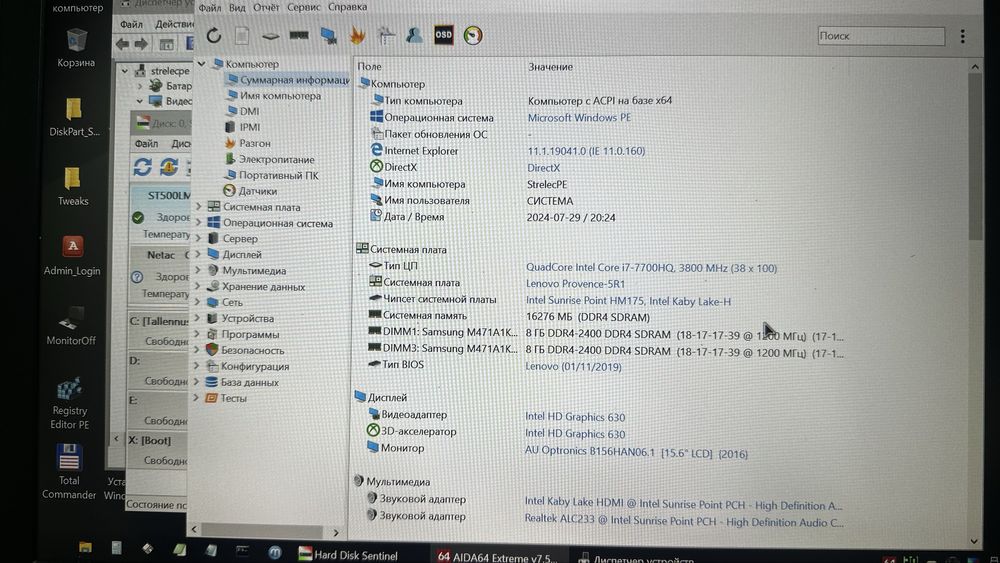Viewport: 1000px width, 563px height.
Task: Launch Admin_Login desktop shortcut
Action: 72,256
